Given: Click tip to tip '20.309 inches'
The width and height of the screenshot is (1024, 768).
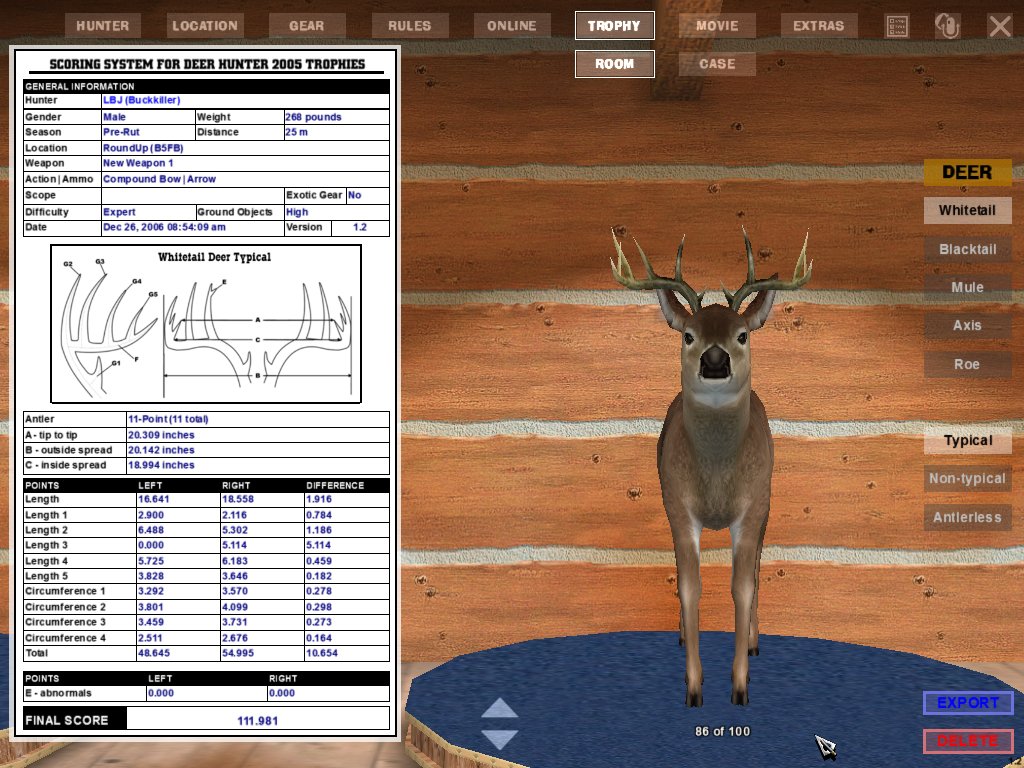Looking at the screenshot, I should 161,435.
